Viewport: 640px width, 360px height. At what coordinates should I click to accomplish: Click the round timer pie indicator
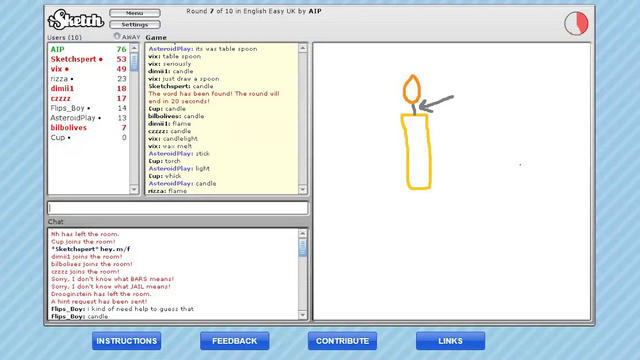(x=576, y=23)
